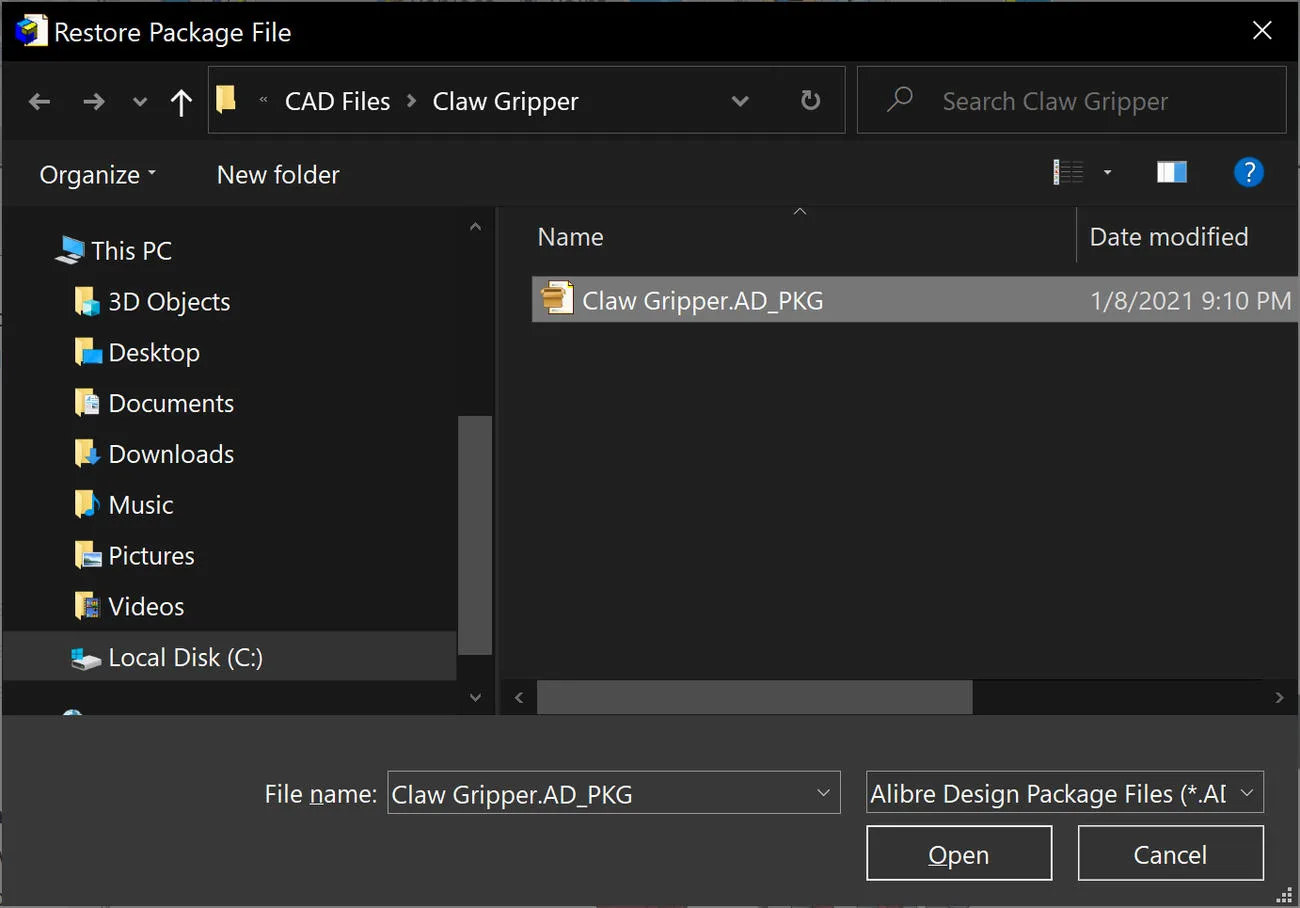Image resolution: width=1300 pixels, height=908 pixels.
Task: Refresh the Claw Gripper folder view
Action: (x=811, y=100)
